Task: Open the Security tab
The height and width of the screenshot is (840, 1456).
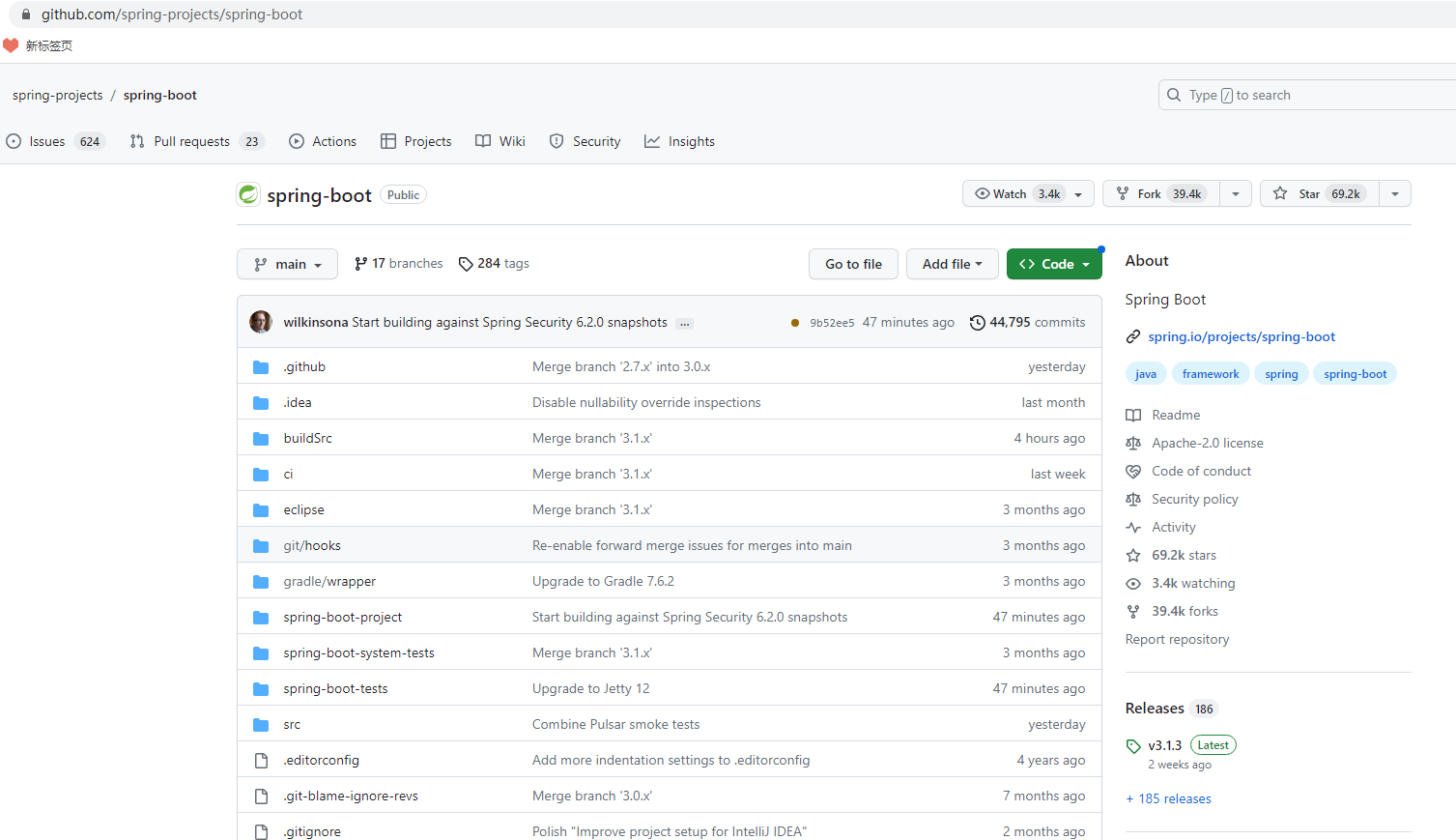Action: point(585,141)
